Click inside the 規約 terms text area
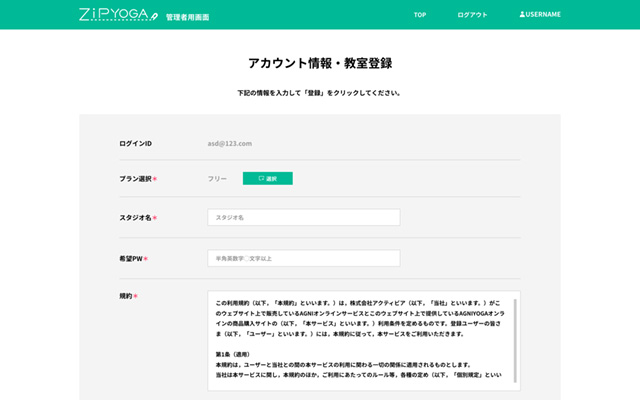This screenshot has height=400, width=640. 360,340
